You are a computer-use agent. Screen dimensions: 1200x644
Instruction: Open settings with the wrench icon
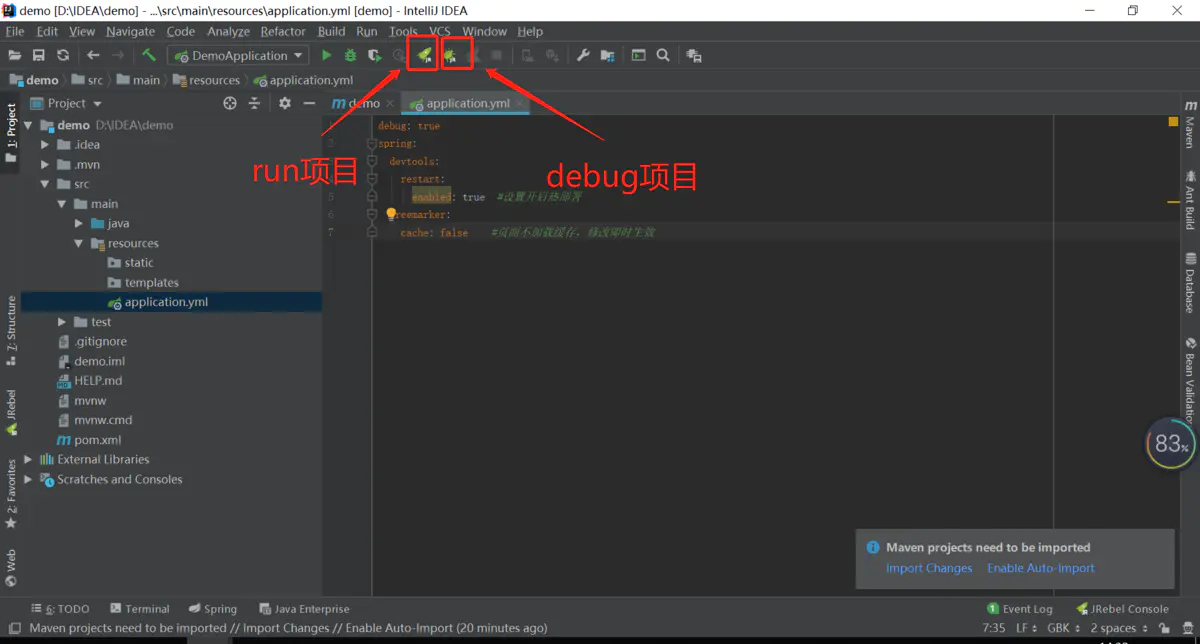click(x=583, y=56)
